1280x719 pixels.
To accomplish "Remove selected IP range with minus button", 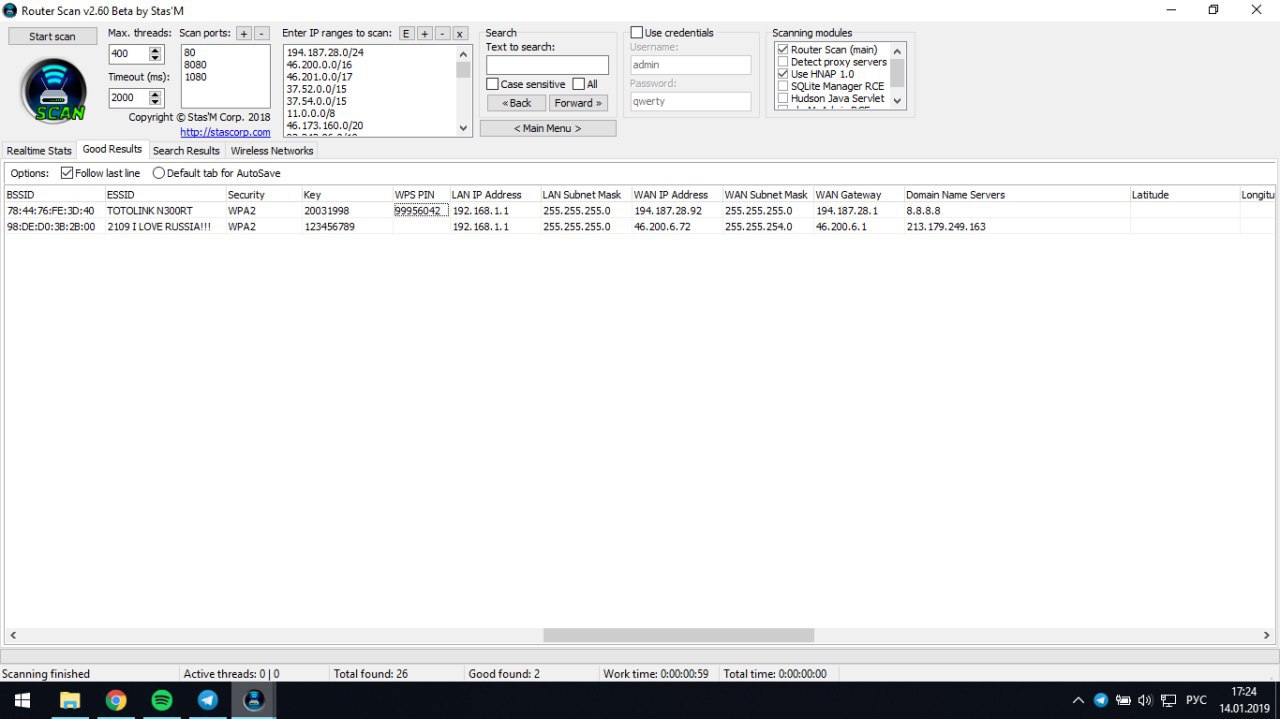I will click(x=442, y=33).
